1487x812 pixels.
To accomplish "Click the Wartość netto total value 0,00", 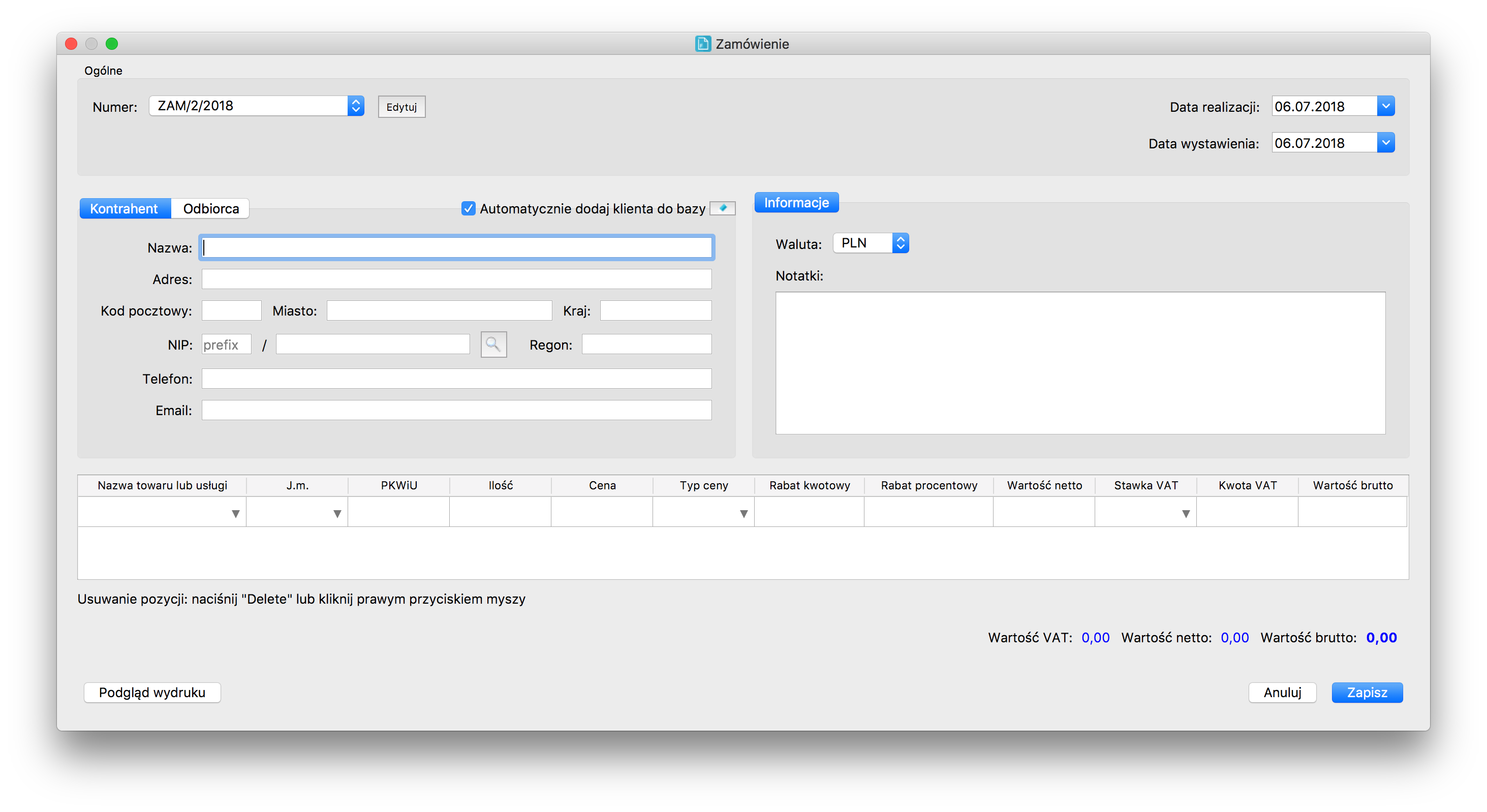I will click(x=1235, y=638).
